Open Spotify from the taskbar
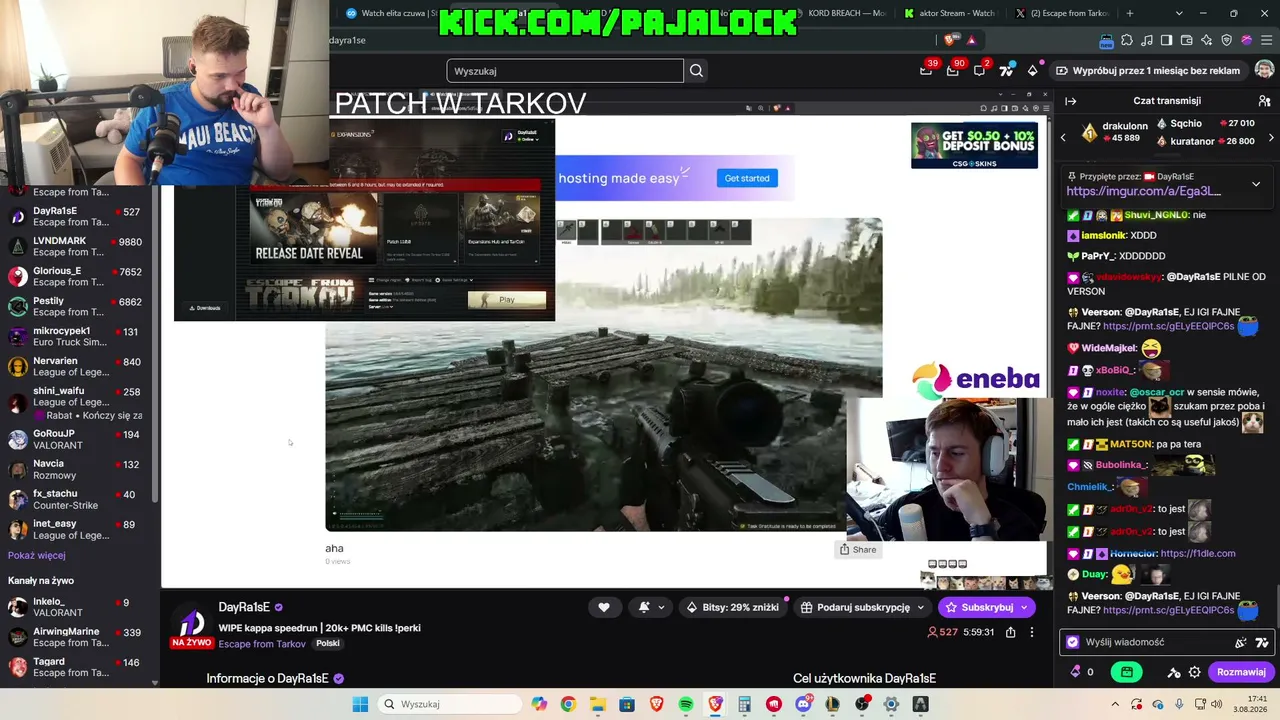The height and width of the screenshot is (720, 1280). (x=686, y=704)
